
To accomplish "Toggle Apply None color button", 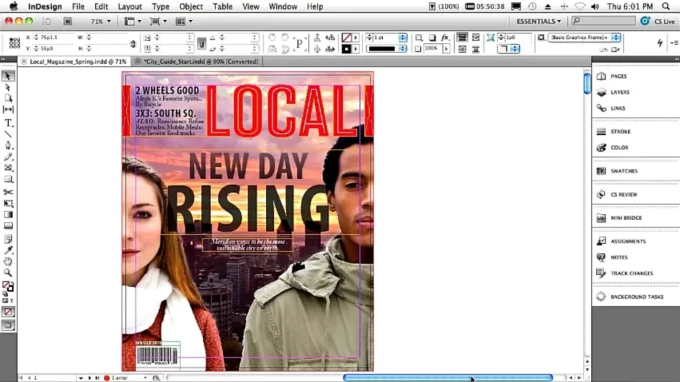I will 8,311.
